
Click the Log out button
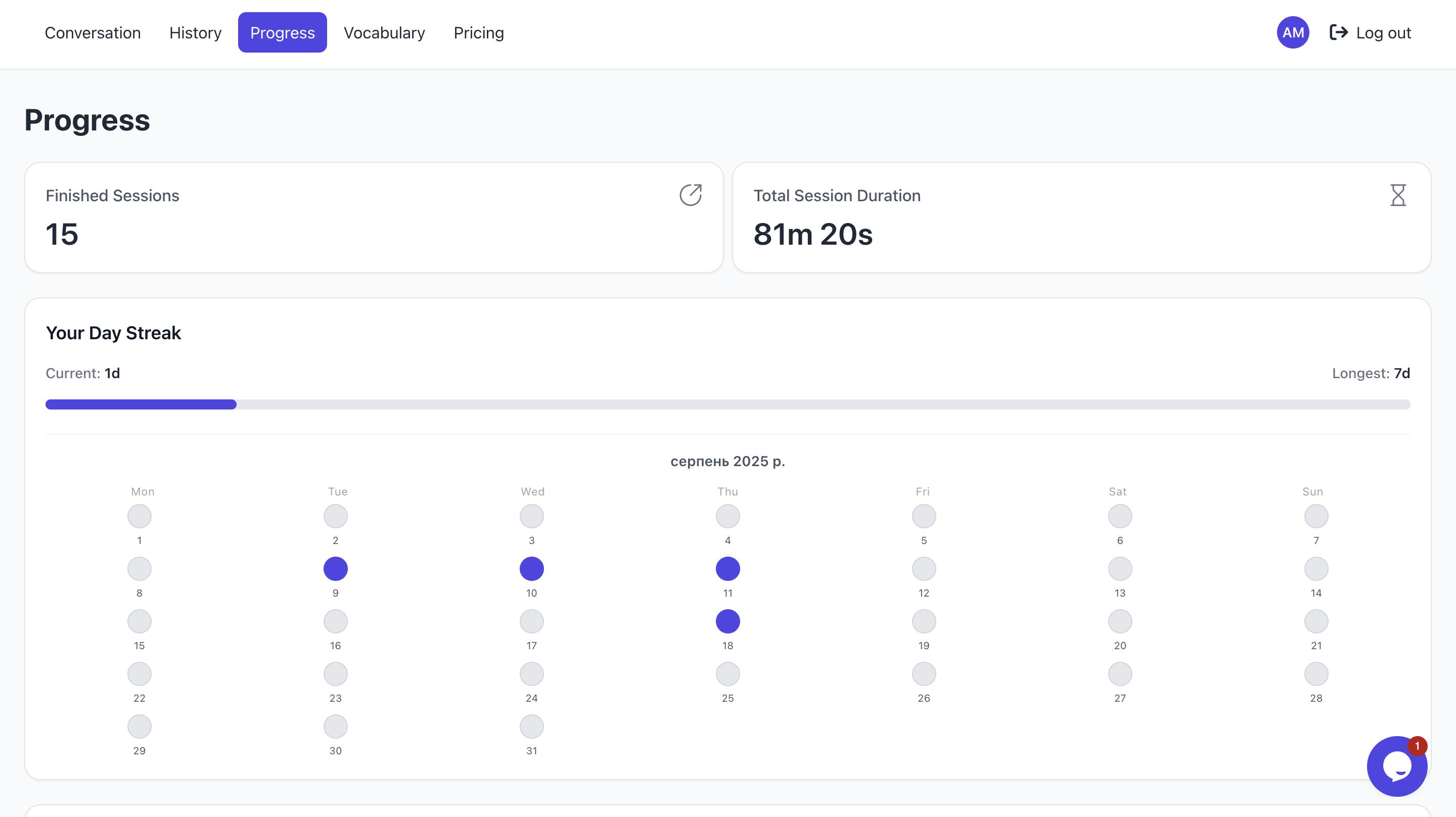[1383, 33]
